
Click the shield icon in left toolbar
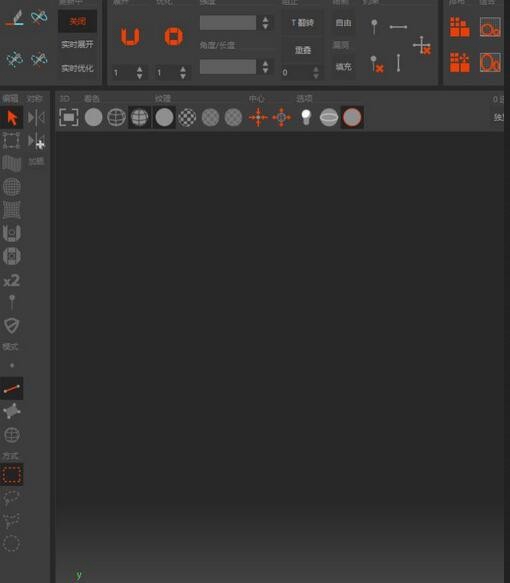click(12, 326)
